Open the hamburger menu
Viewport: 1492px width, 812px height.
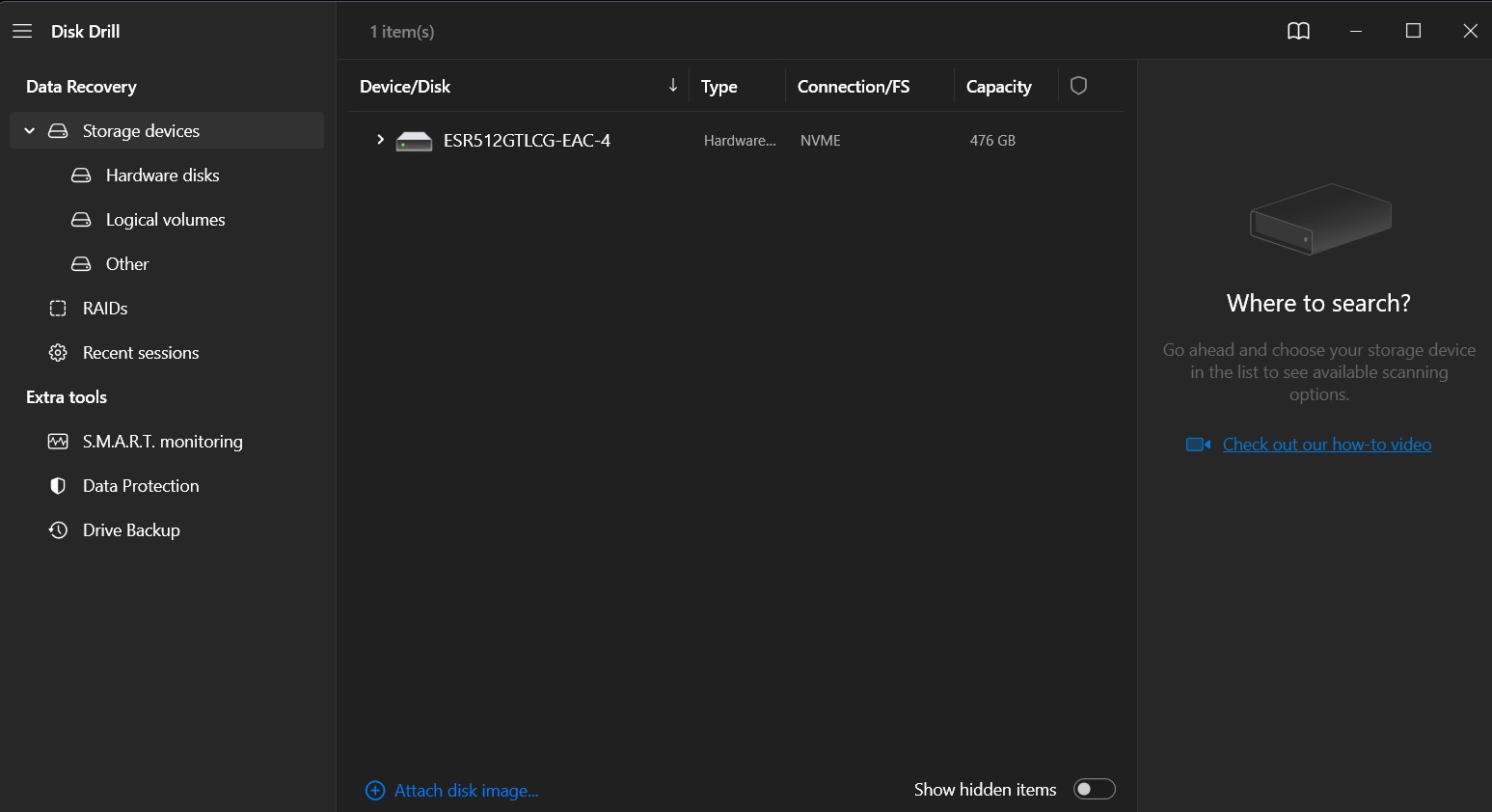[22, 31]
